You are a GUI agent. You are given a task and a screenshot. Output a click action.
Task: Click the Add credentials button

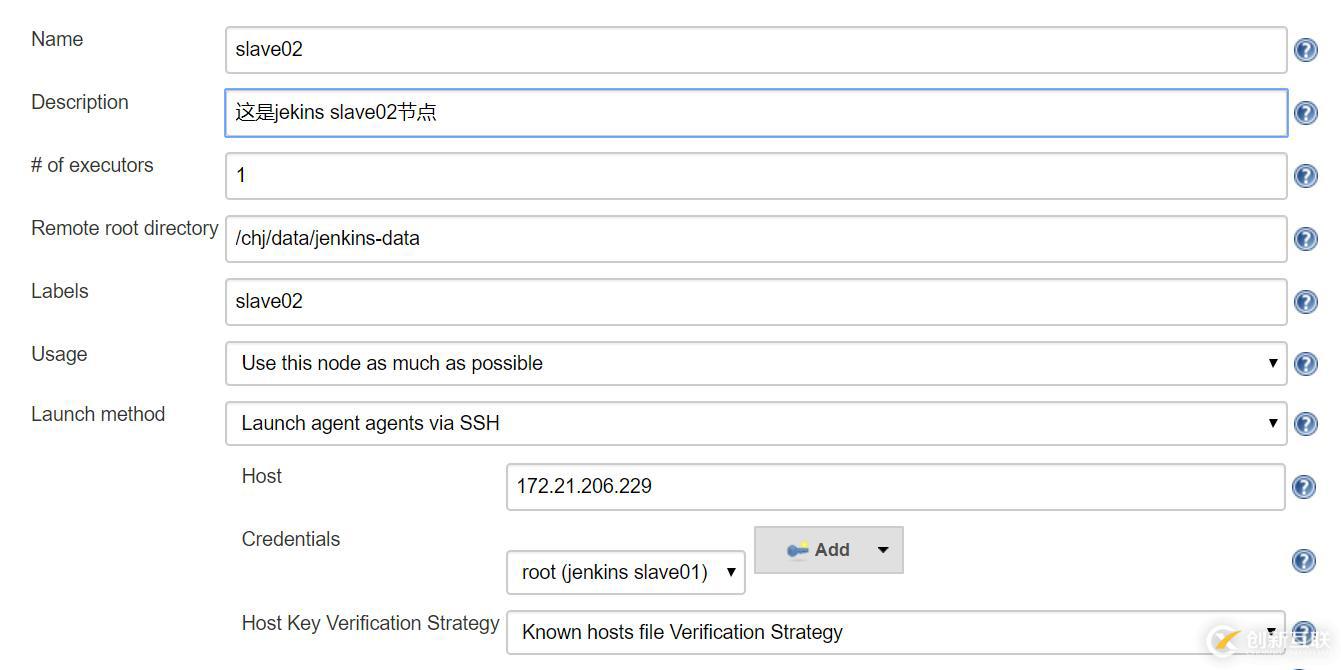[820, 550]
